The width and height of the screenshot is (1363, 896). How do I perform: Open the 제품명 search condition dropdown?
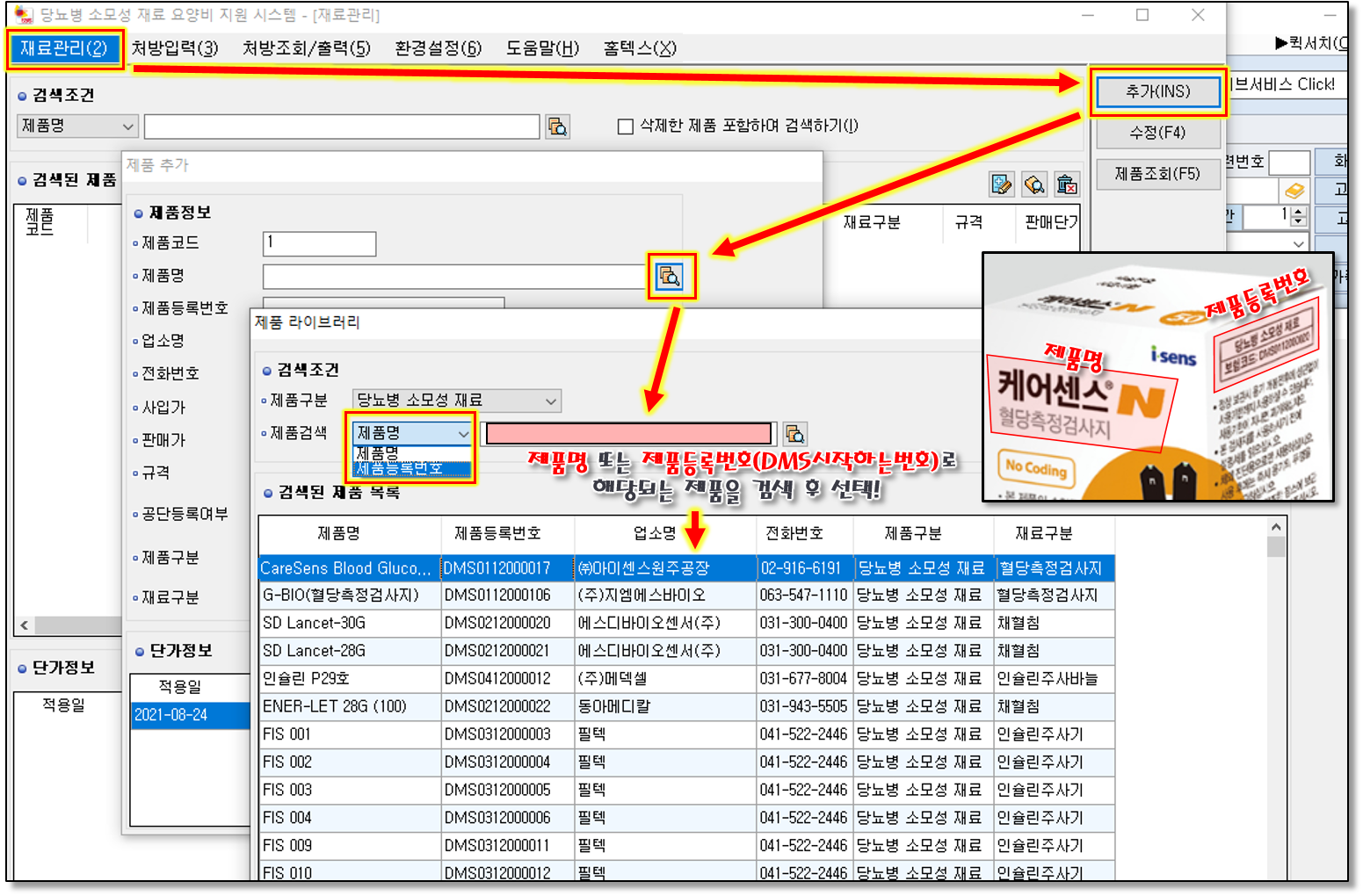tap(77, 126)
